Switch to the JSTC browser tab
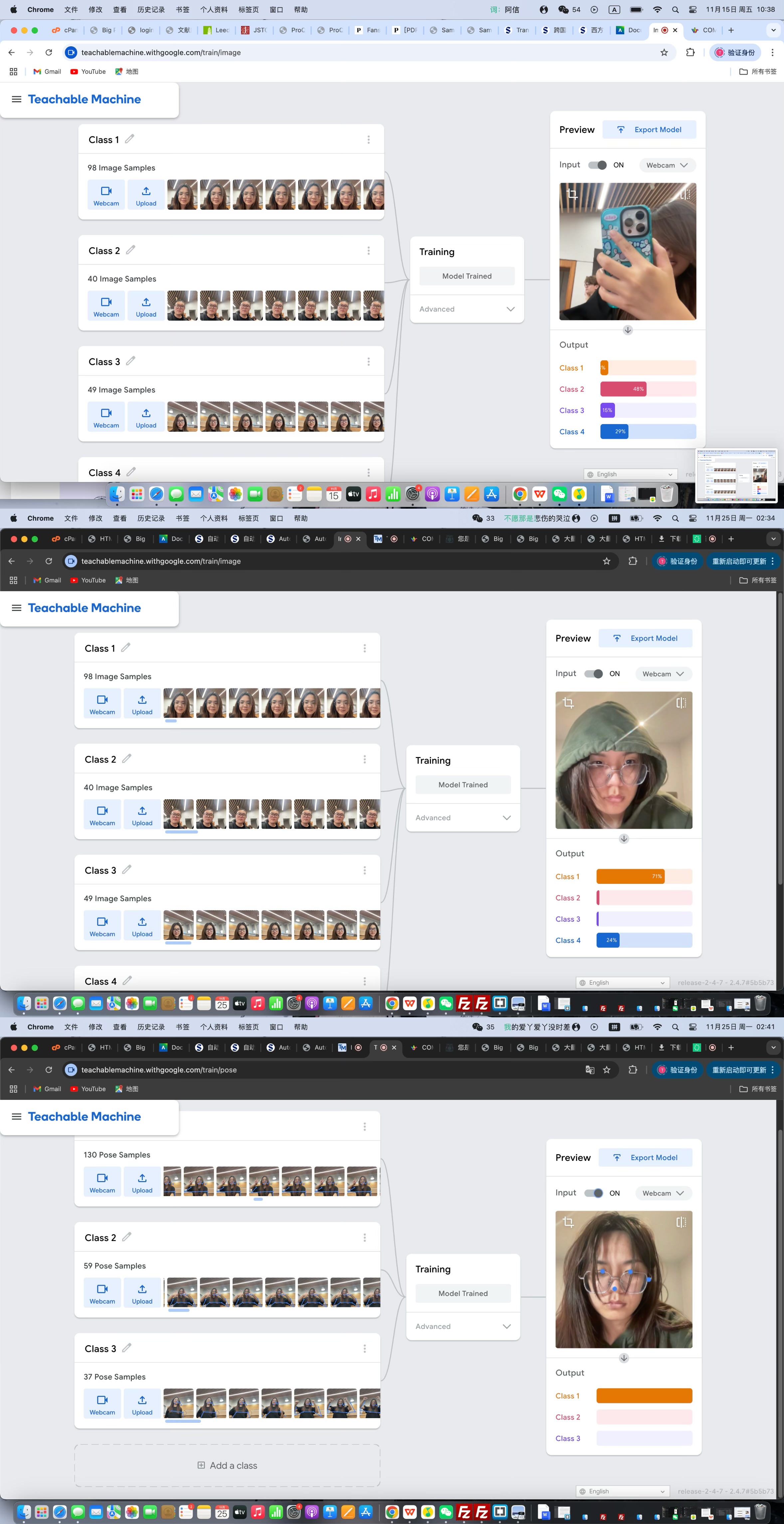Screen dimensions: 784x1524 pos(254,30)
